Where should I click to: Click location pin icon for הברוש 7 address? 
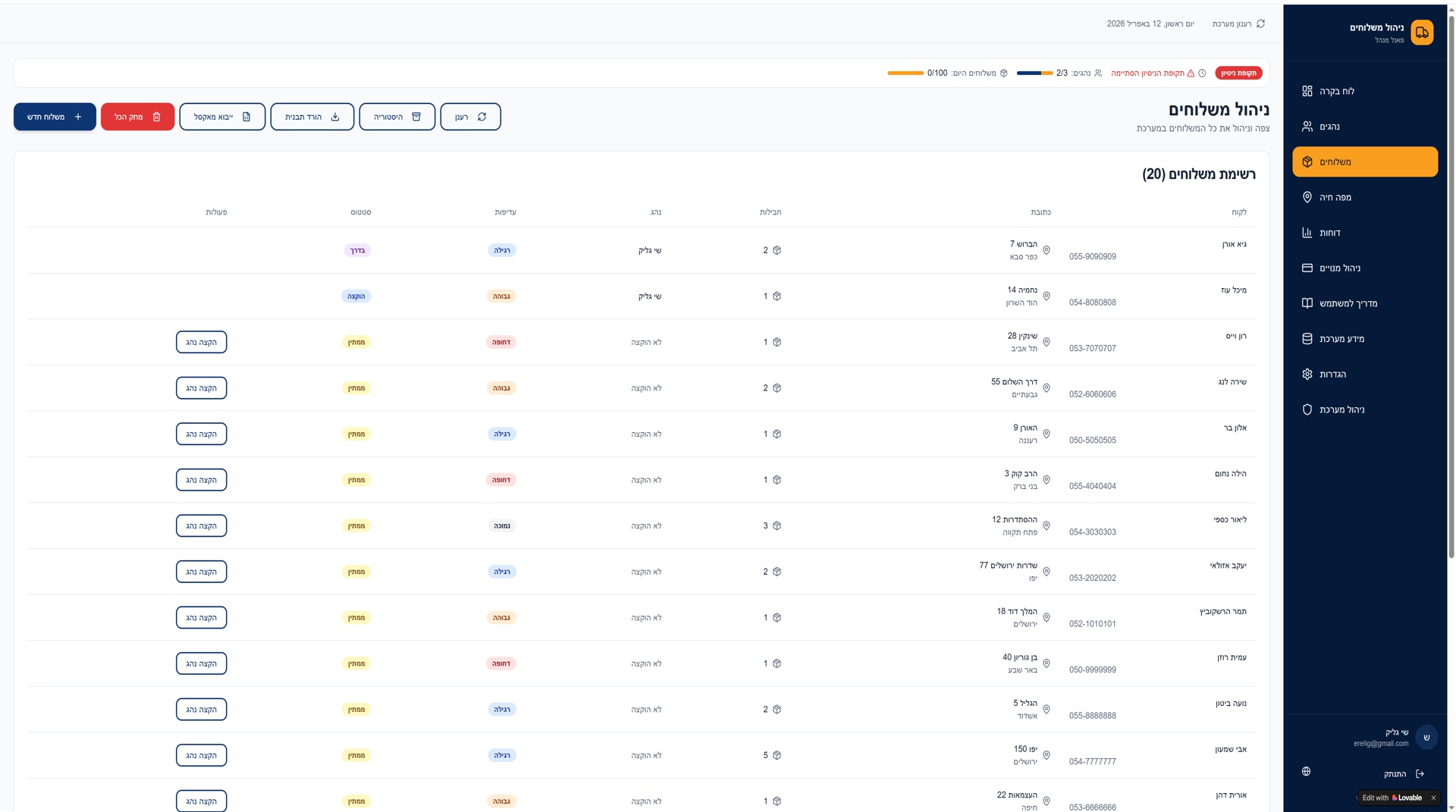(1046, 251)
